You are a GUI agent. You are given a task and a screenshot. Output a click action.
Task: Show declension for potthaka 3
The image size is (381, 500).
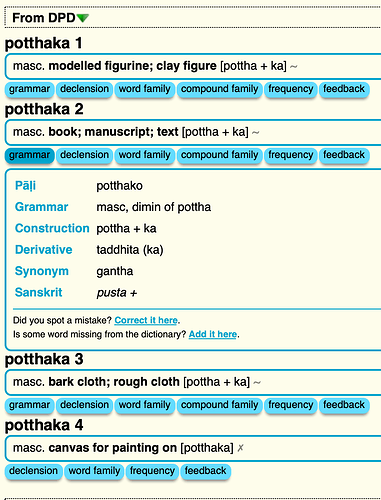coord(84,405)
